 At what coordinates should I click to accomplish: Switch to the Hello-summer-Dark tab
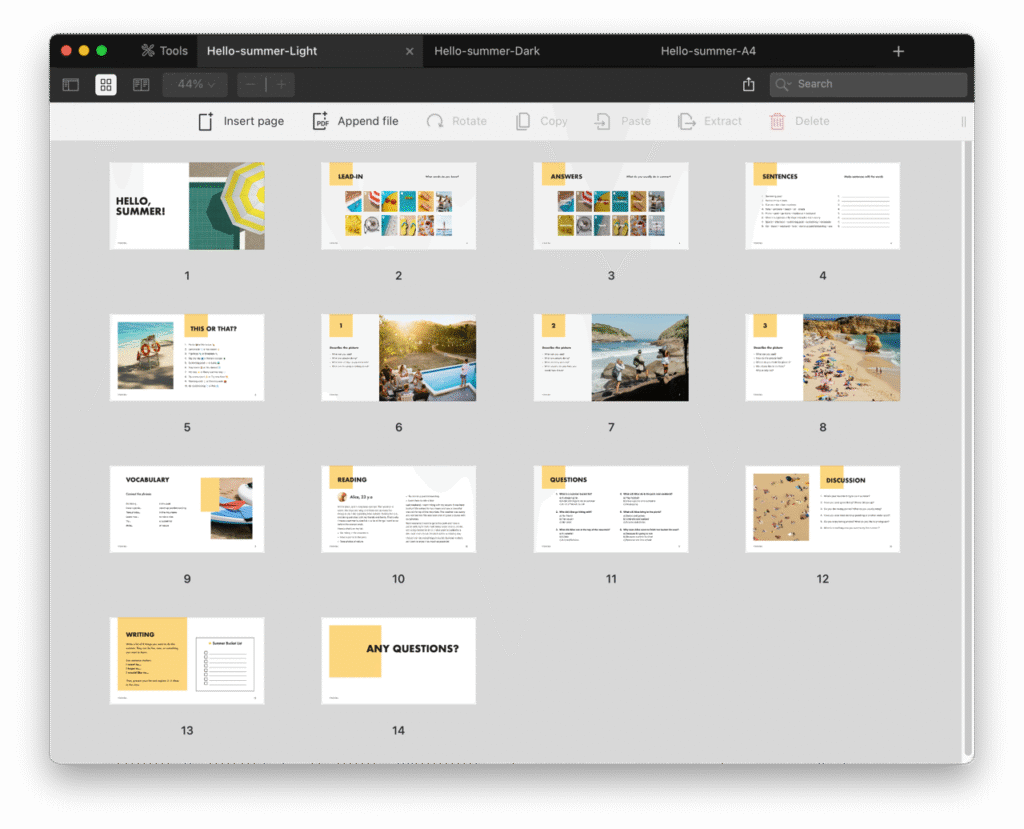[x=487, y=51]
